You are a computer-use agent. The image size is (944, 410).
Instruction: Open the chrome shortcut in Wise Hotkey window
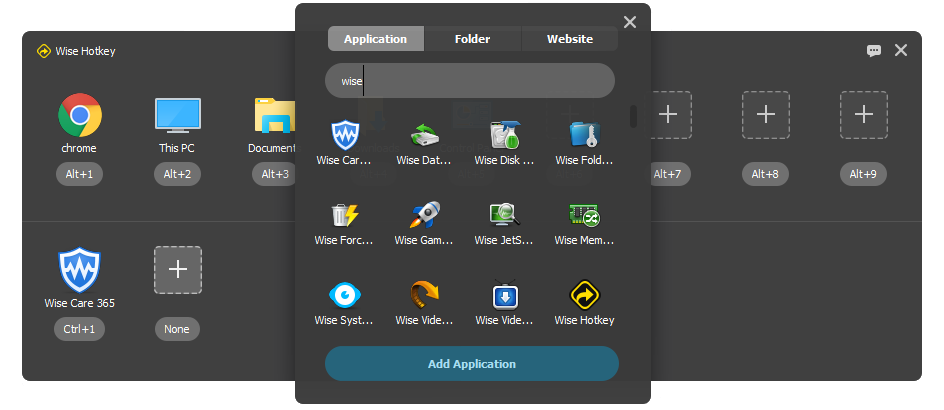pos(79,115)
